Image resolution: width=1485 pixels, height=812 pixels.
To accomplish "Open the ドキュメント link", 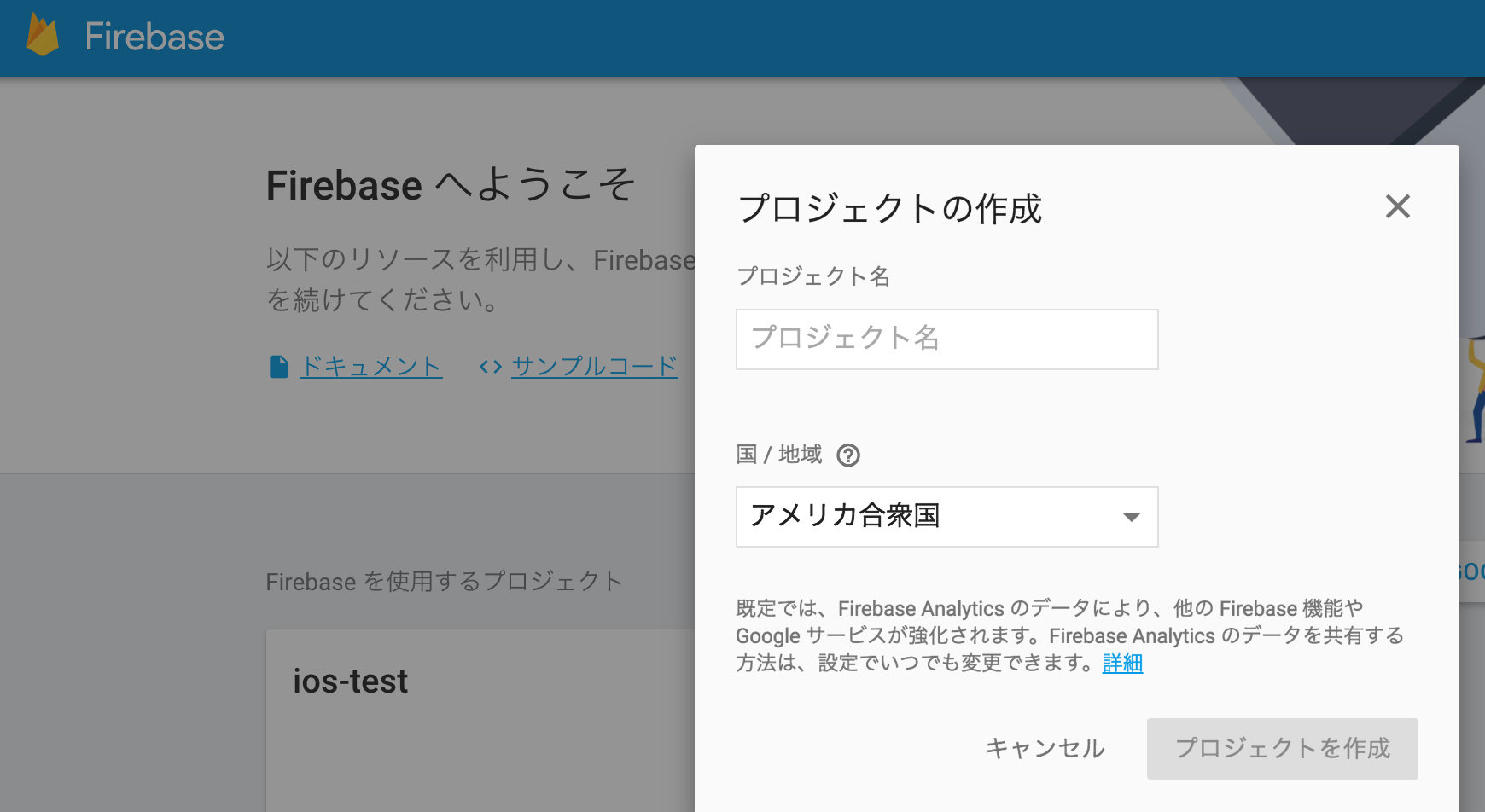I will click(x=370, y=366).
